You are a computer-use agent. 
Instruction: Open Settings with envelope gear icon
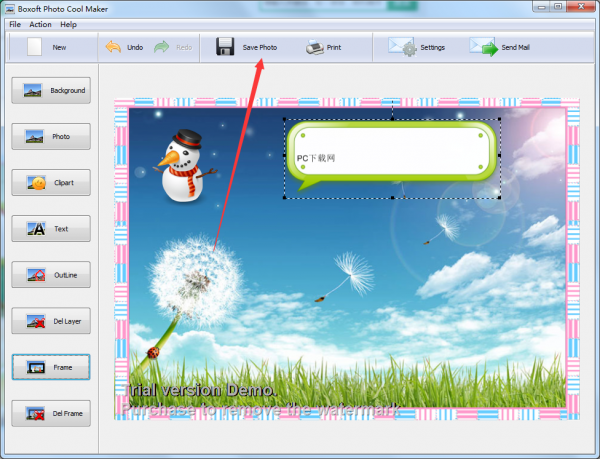pyautogui.click(x=402, y=47)
